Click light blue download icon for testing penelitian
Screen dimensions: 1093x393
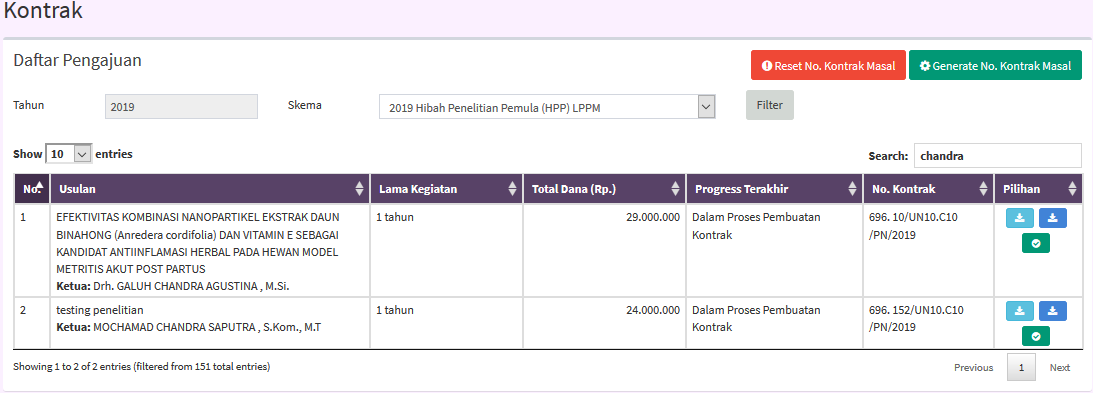[x=1019, y=311]
